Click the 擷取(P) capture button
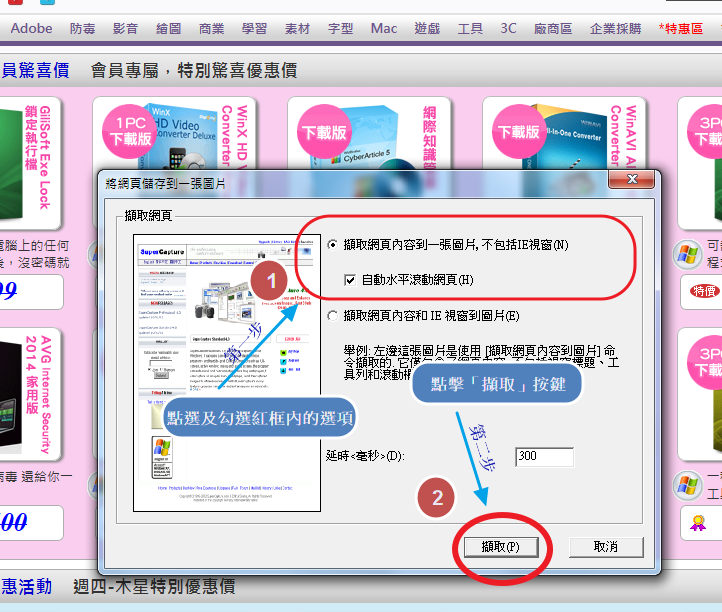The width and height of the screenshot is (722, 612). click(499, 547)
